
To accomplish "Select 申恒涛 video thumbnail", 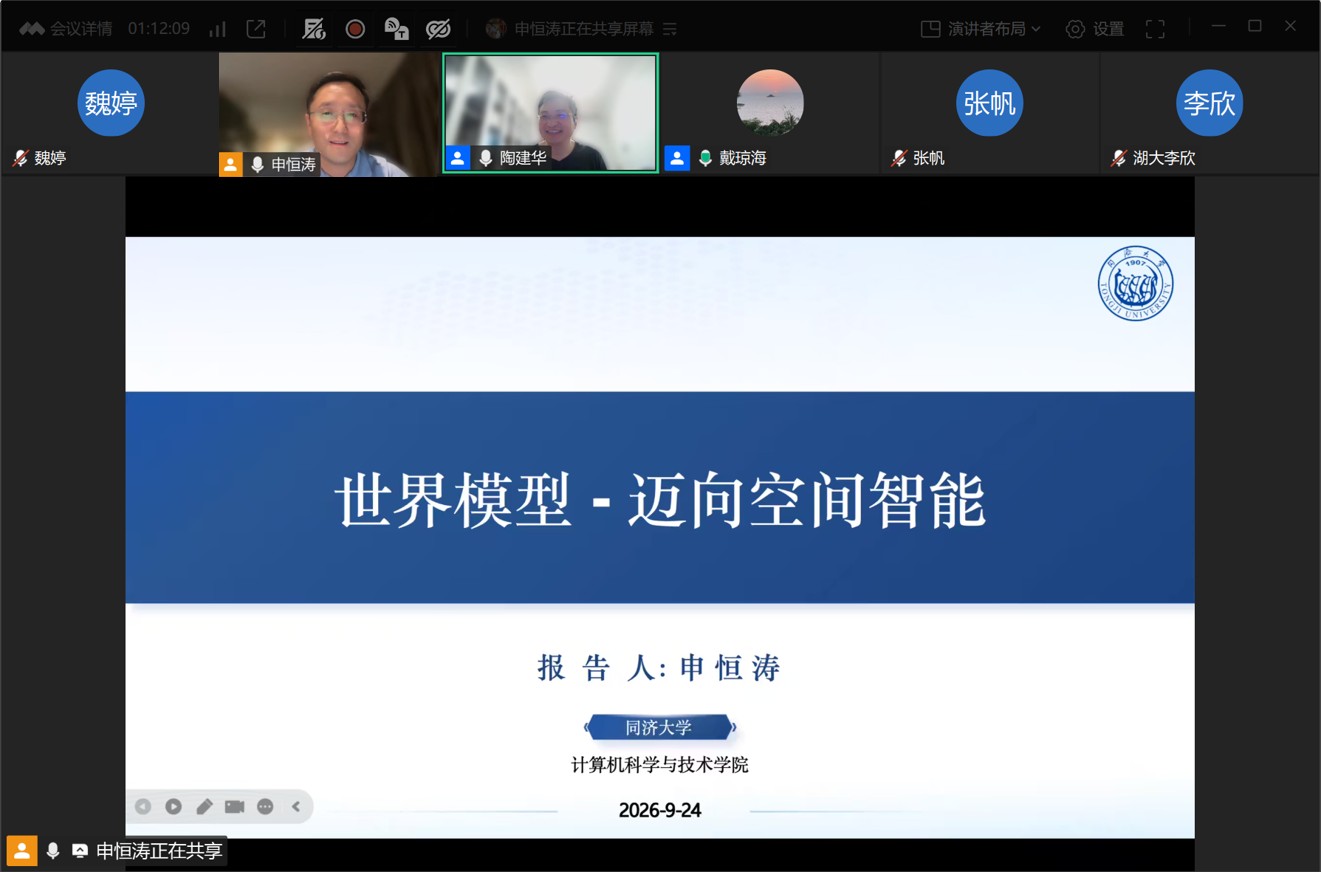I will (x=329, y=114).
